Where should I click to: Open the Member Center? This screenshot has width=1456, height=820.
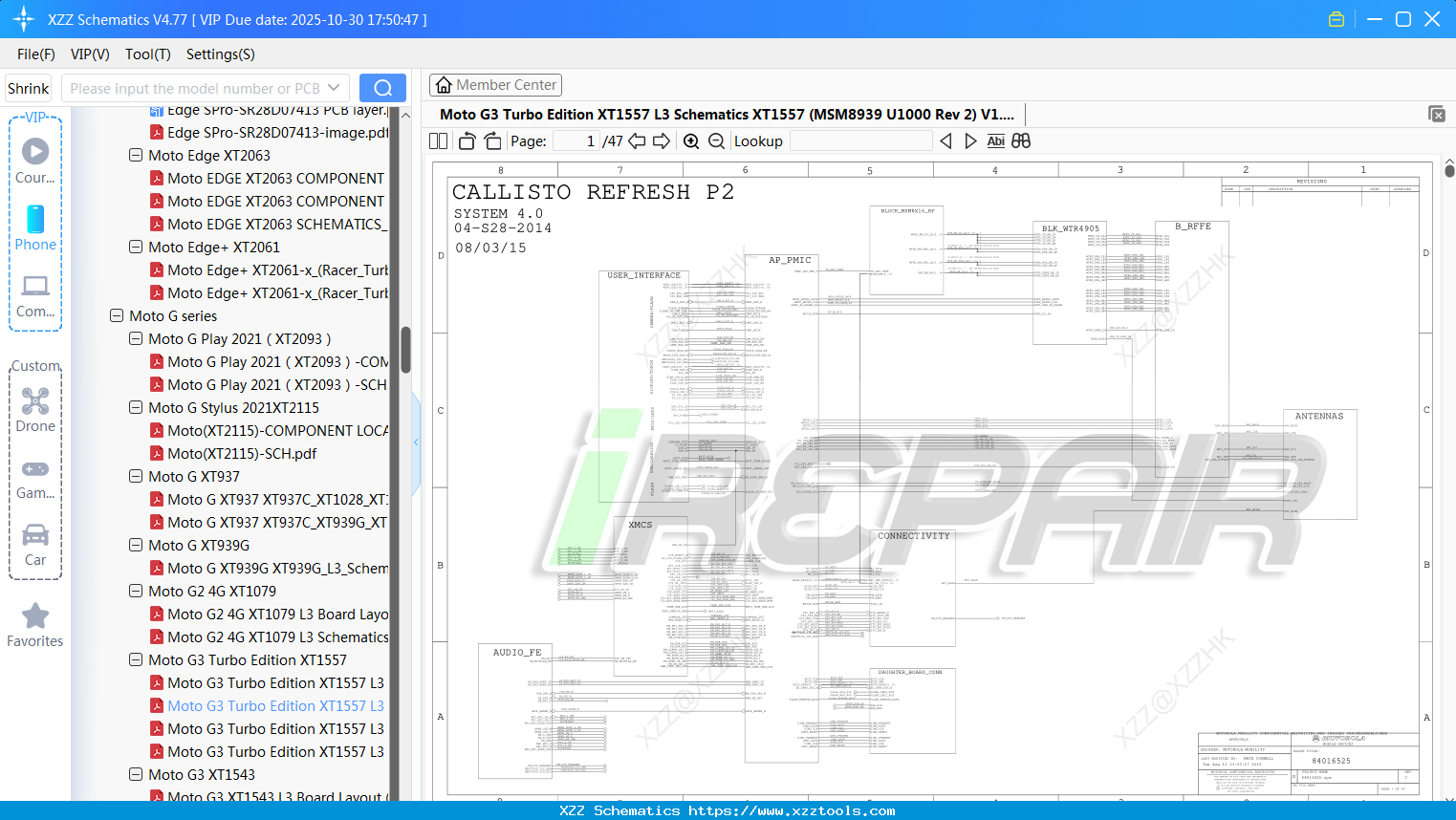(x=495, y=84)
